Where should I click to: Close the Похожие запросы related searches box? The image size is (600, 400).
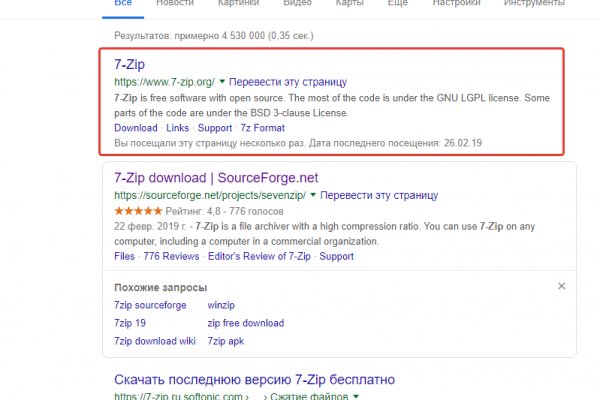pos(562,287)
